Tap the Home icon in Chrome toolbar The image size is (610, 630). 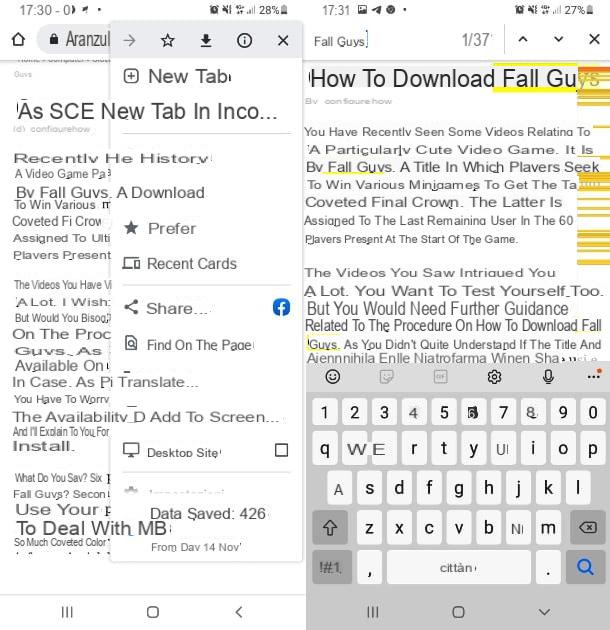18,39
